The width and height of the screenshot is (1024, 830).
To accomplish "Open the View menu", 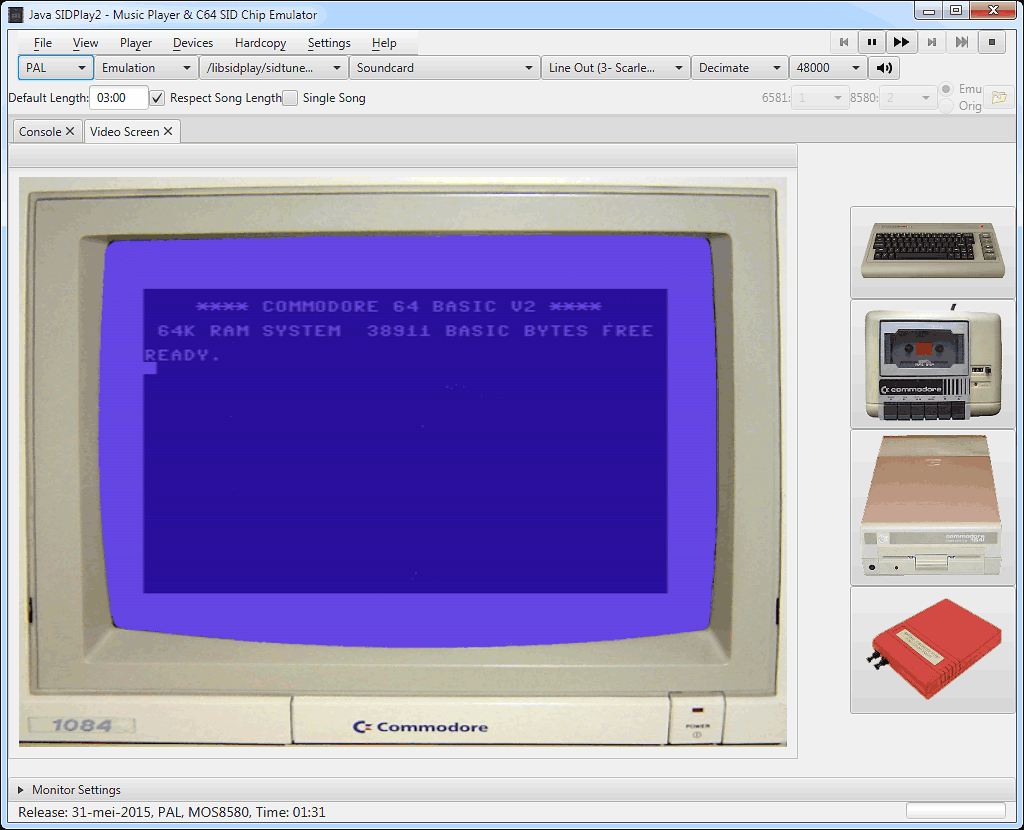I will pyautogui.click(x=86, y=43).
